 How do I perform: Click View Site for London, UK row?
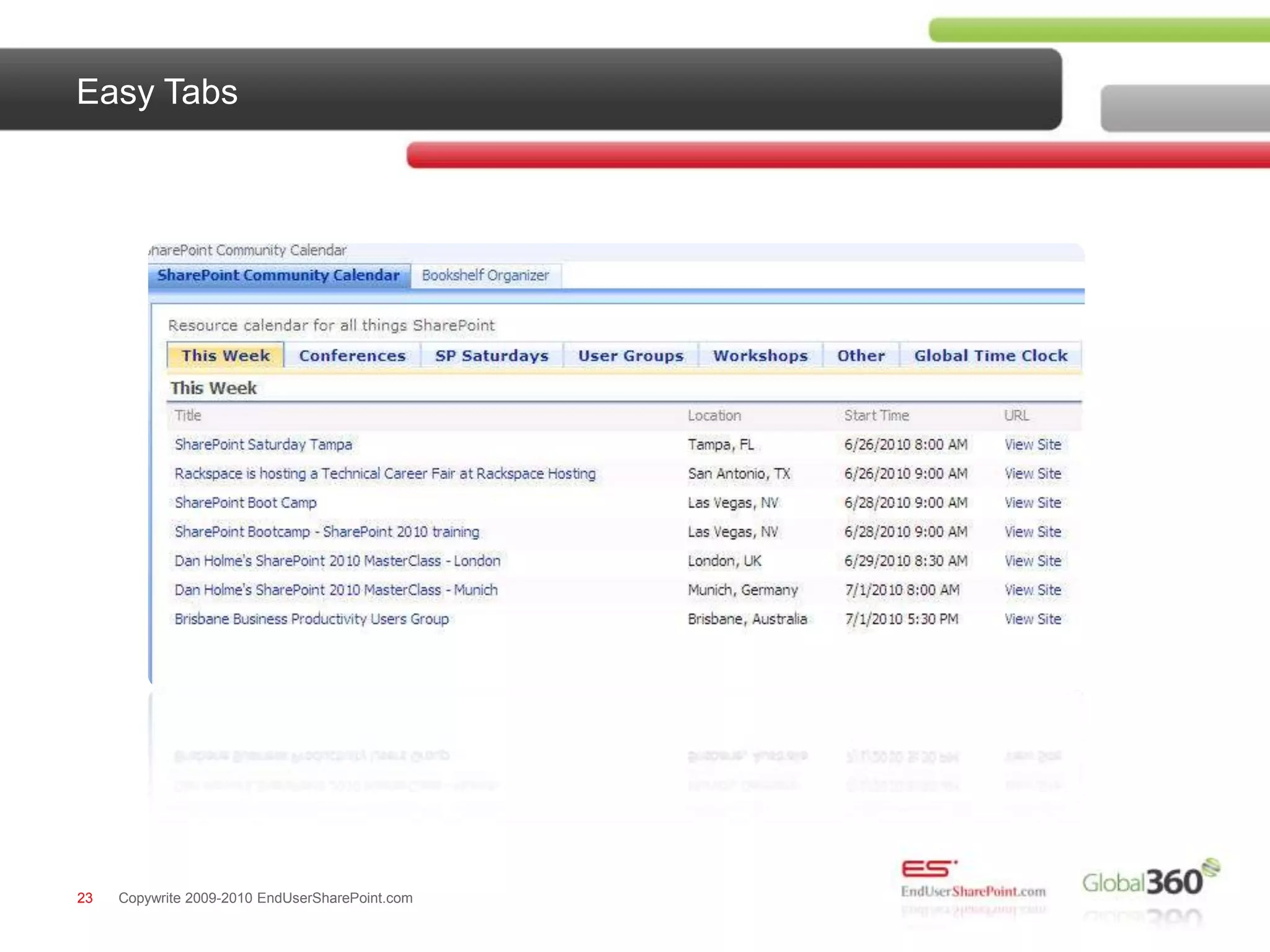click(1032, 561)
